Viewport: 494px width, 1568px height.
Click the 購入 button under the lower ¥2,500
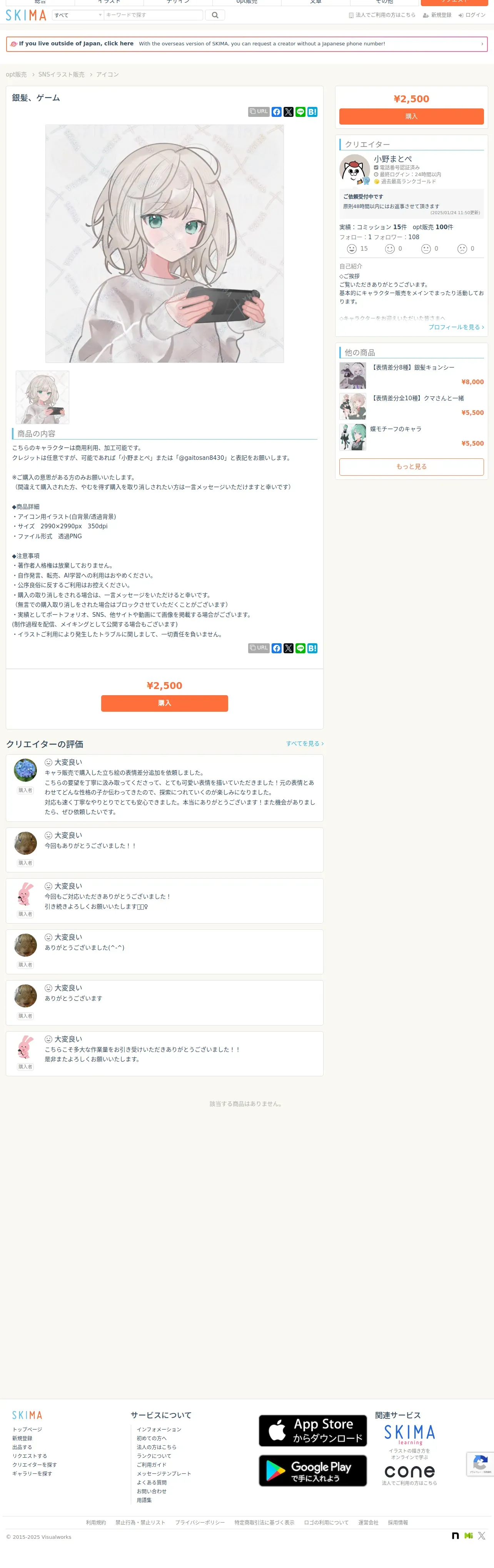164,703
